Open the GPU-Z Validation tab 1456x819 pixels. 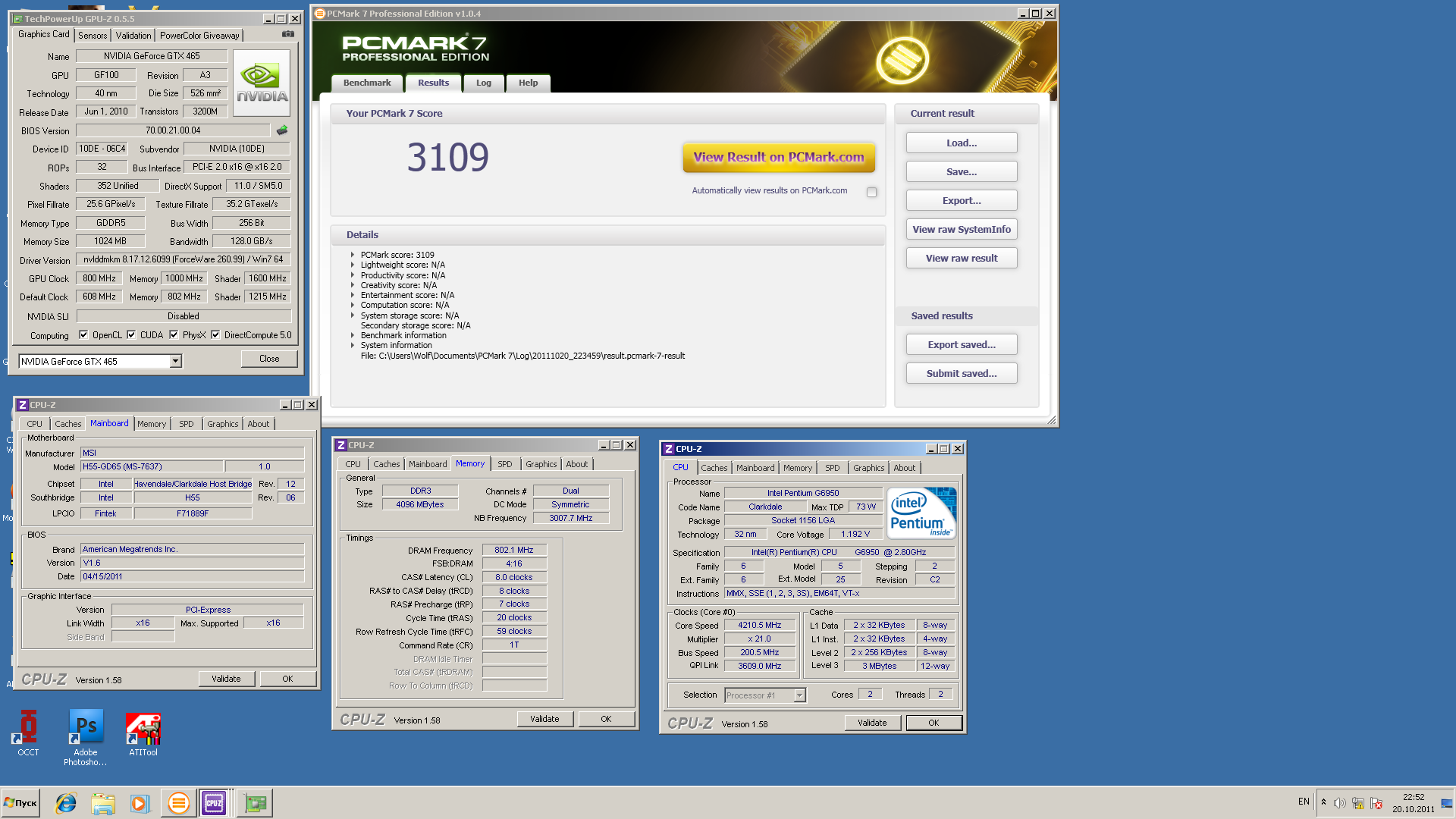click(x=133, y=36)
